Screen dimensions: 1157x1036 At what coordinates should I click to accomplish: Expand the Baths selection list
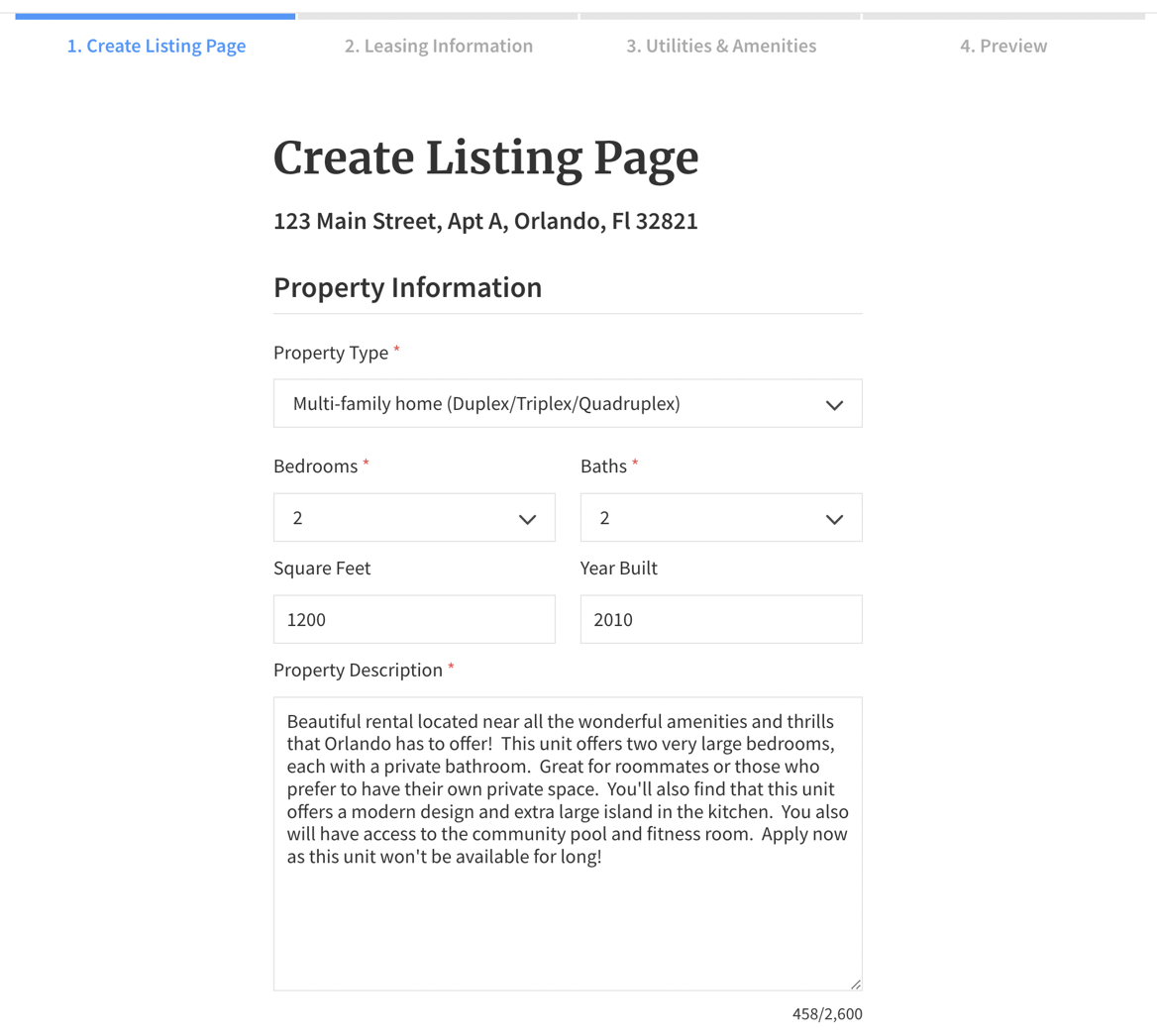[720, 517]
